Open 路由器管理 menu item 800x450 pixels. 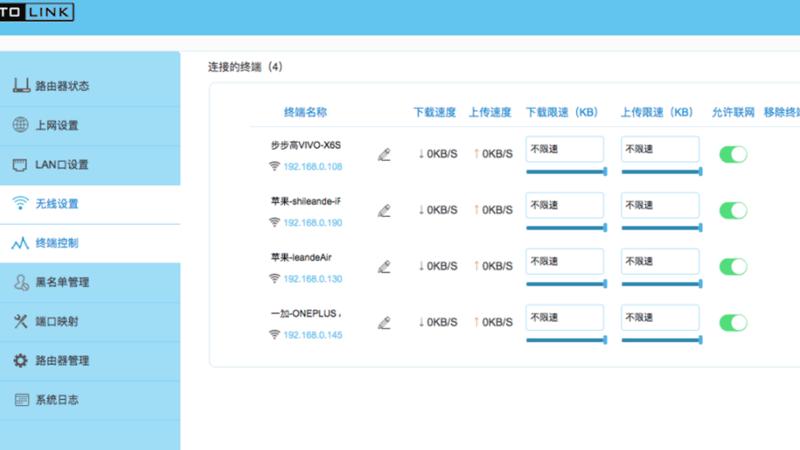90,361
